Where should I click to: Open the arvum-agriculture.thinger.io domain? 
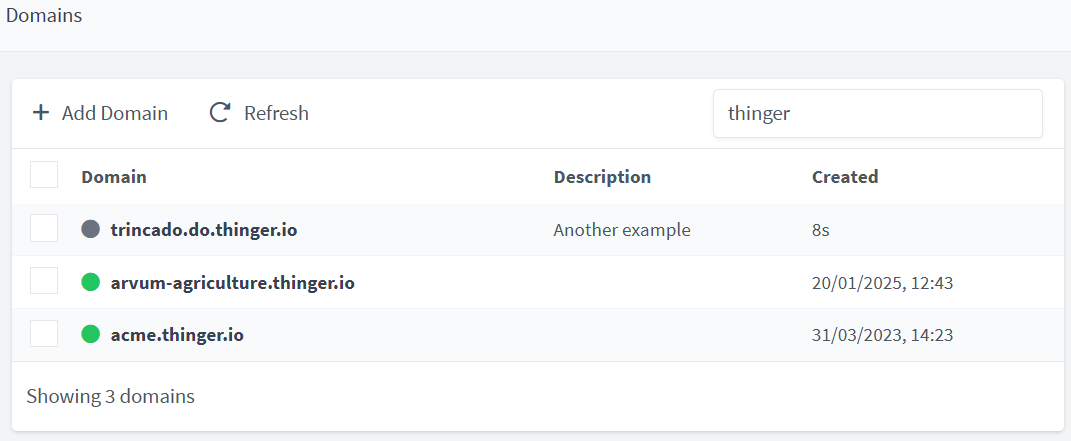click(x=232, y=283)
